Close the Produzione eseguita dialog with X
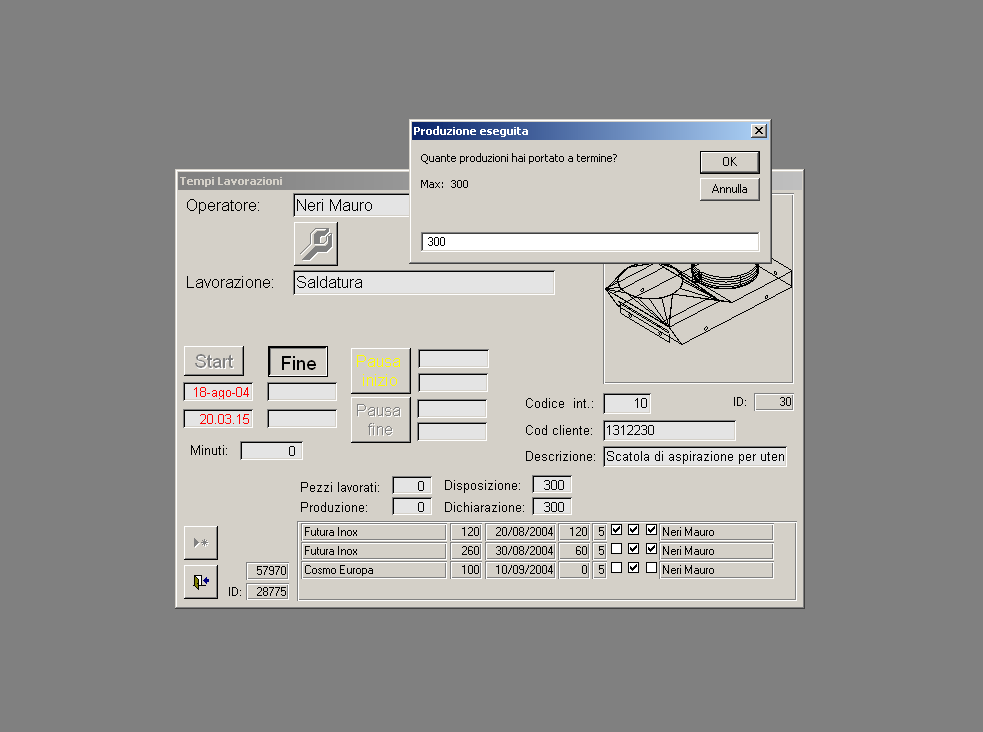The width and height of the screenshot is (983, 732). coord(759,130)
